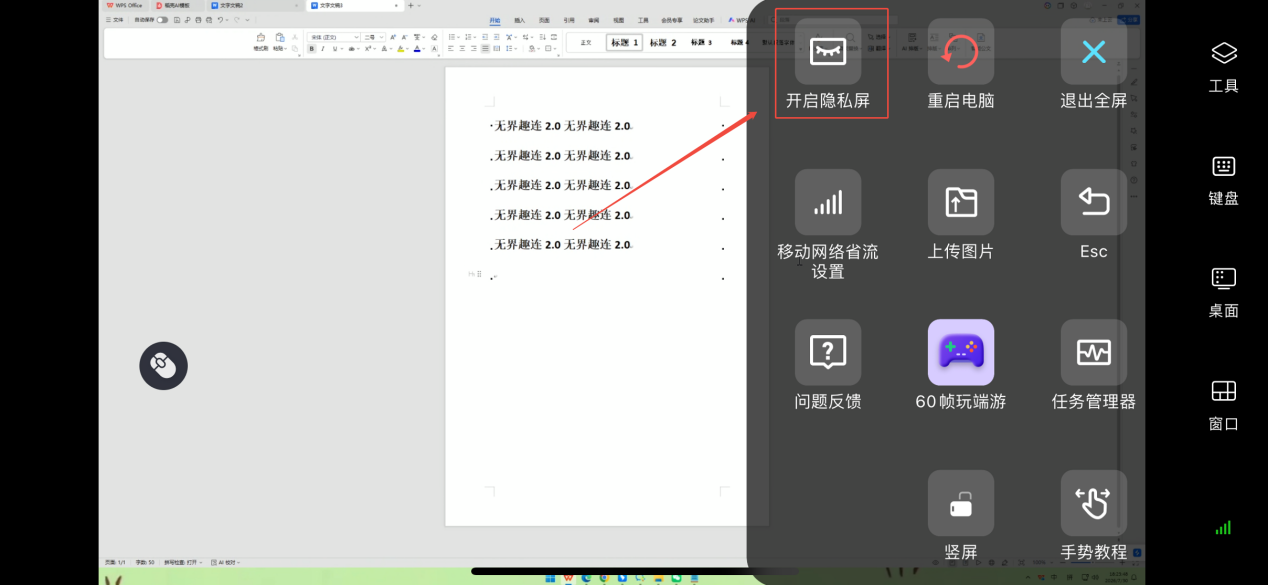Screen dimensions: 1268x585
Task: Switch to the 文字文稿2 document tab
Action: pos(254,6)
